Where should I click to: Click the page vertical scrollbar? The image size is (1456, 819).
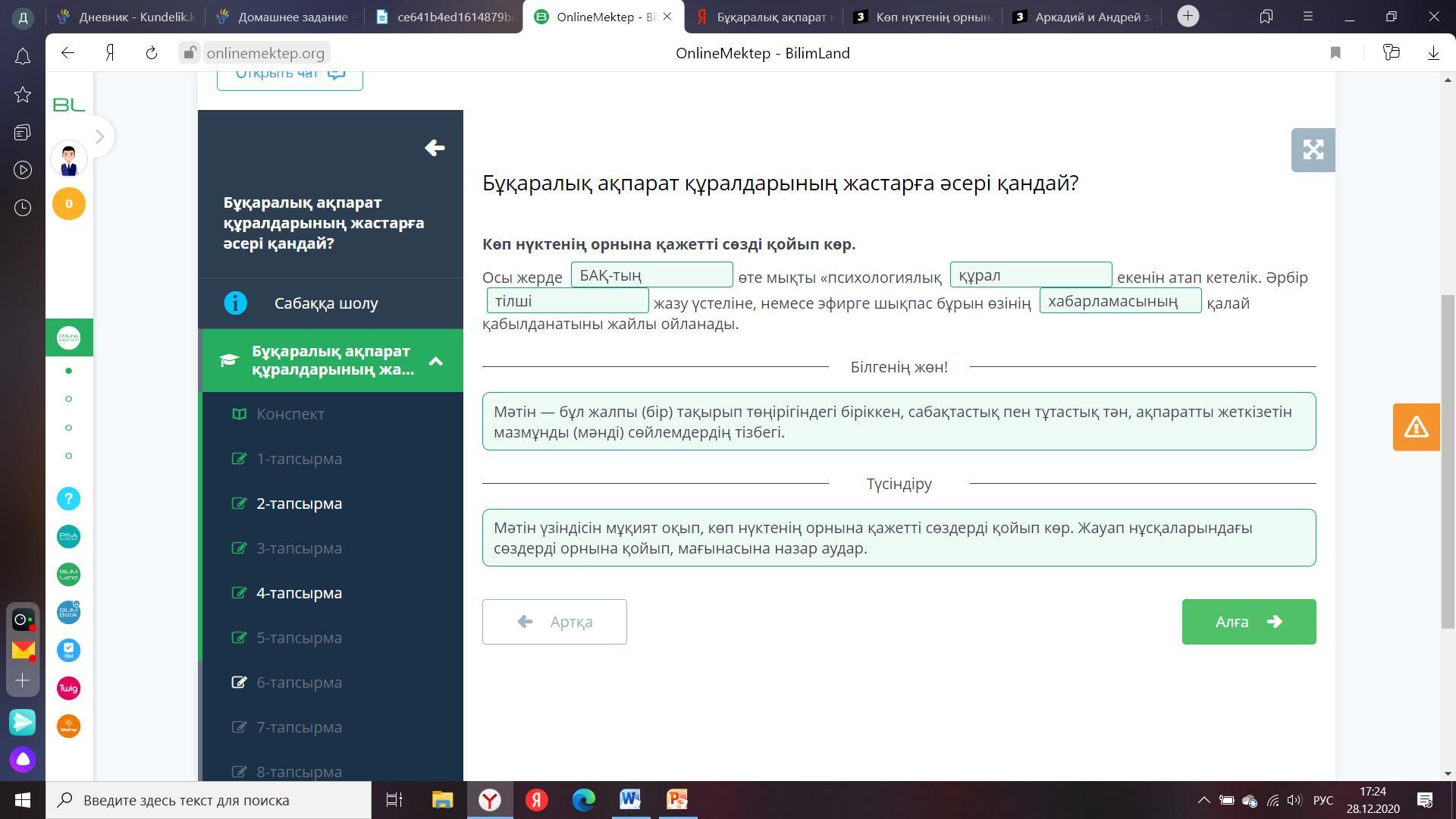1448,461
